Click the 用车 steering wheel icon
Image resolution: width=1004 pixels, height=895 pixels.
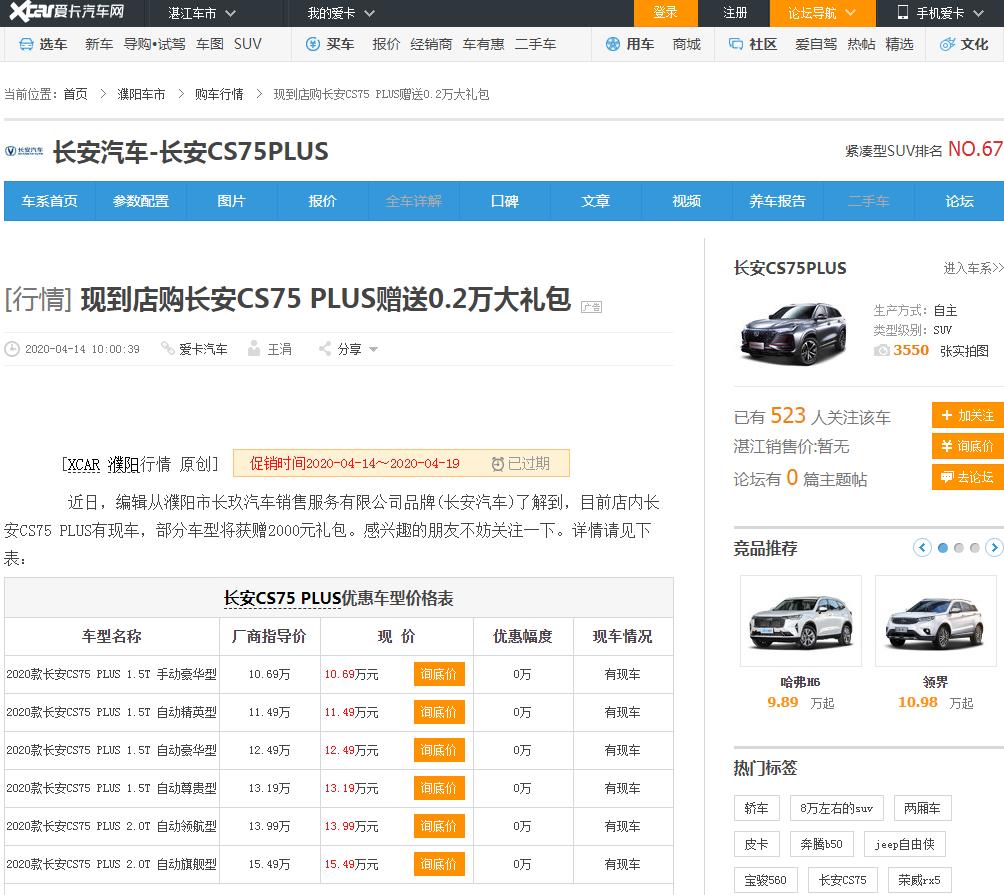613,44
